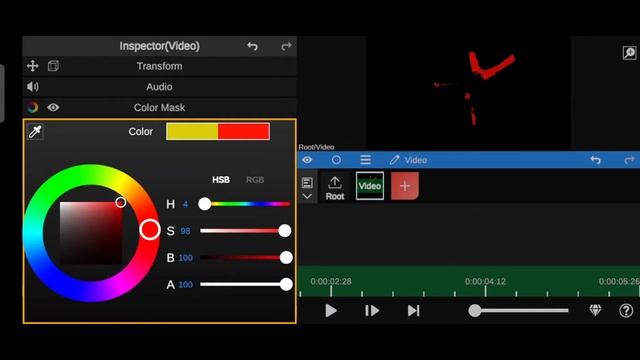Click the H hue slider handle
This screenshot has width=640, height=360.
(204, 204)
